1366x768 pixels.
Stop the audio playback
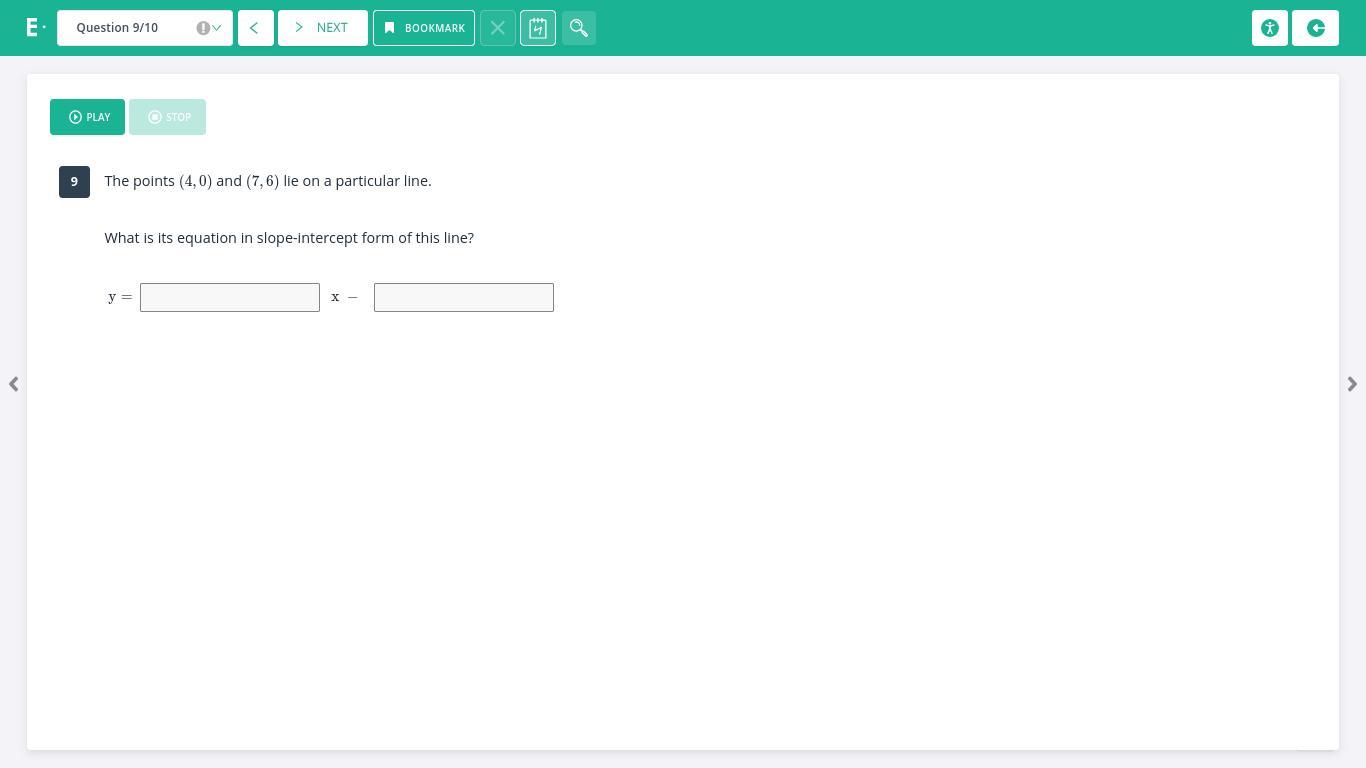(x=167, y=117)
